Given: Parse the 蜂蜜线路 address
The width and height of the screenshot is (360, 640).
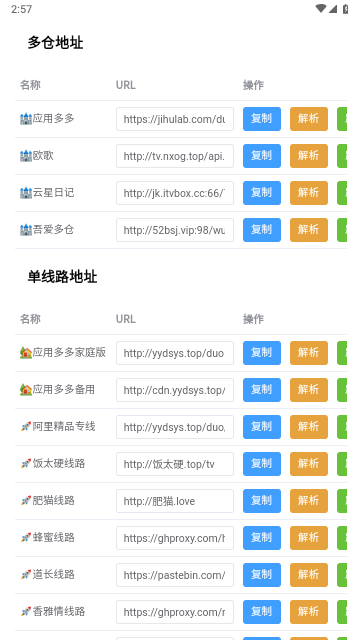Looking at the screenshot, I should click(x=309, y=538).
